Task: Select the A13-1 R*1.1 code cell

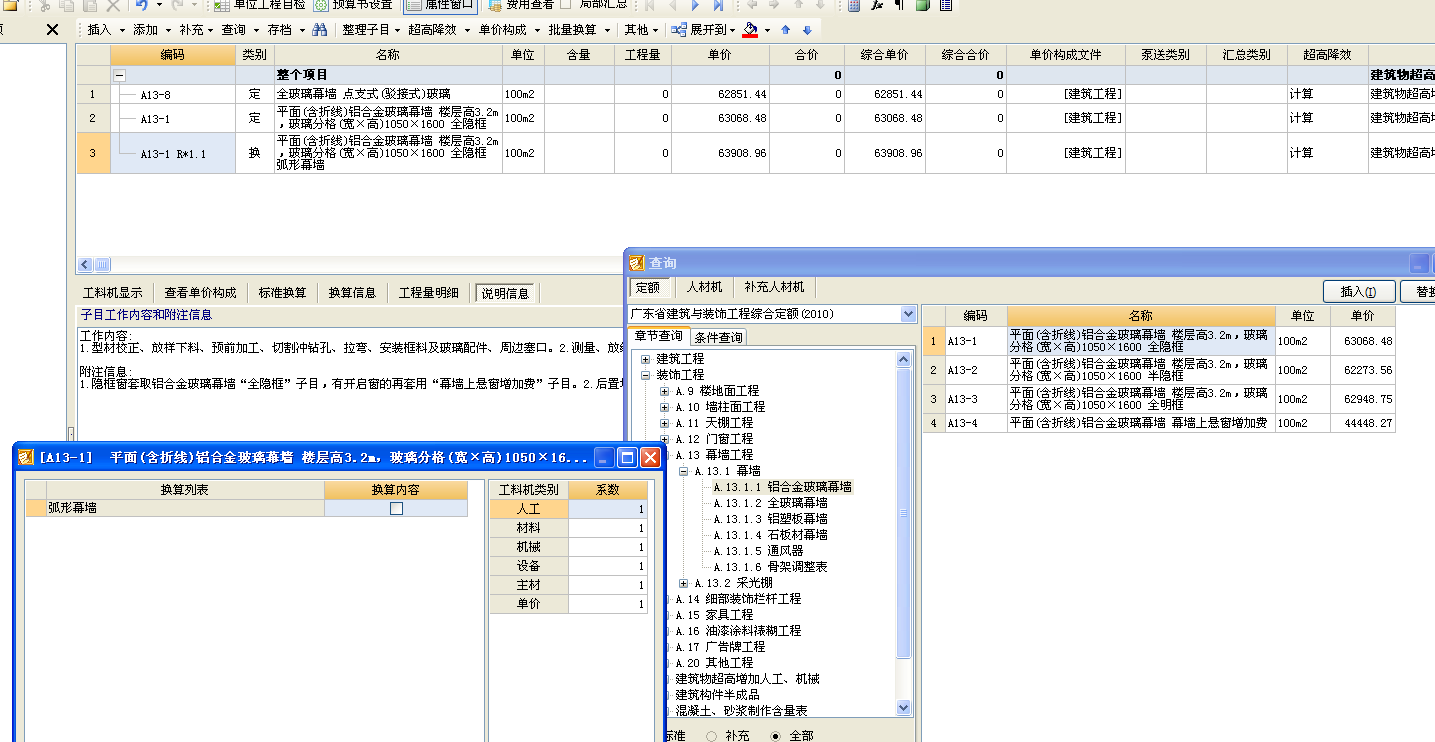Action: 173,154
